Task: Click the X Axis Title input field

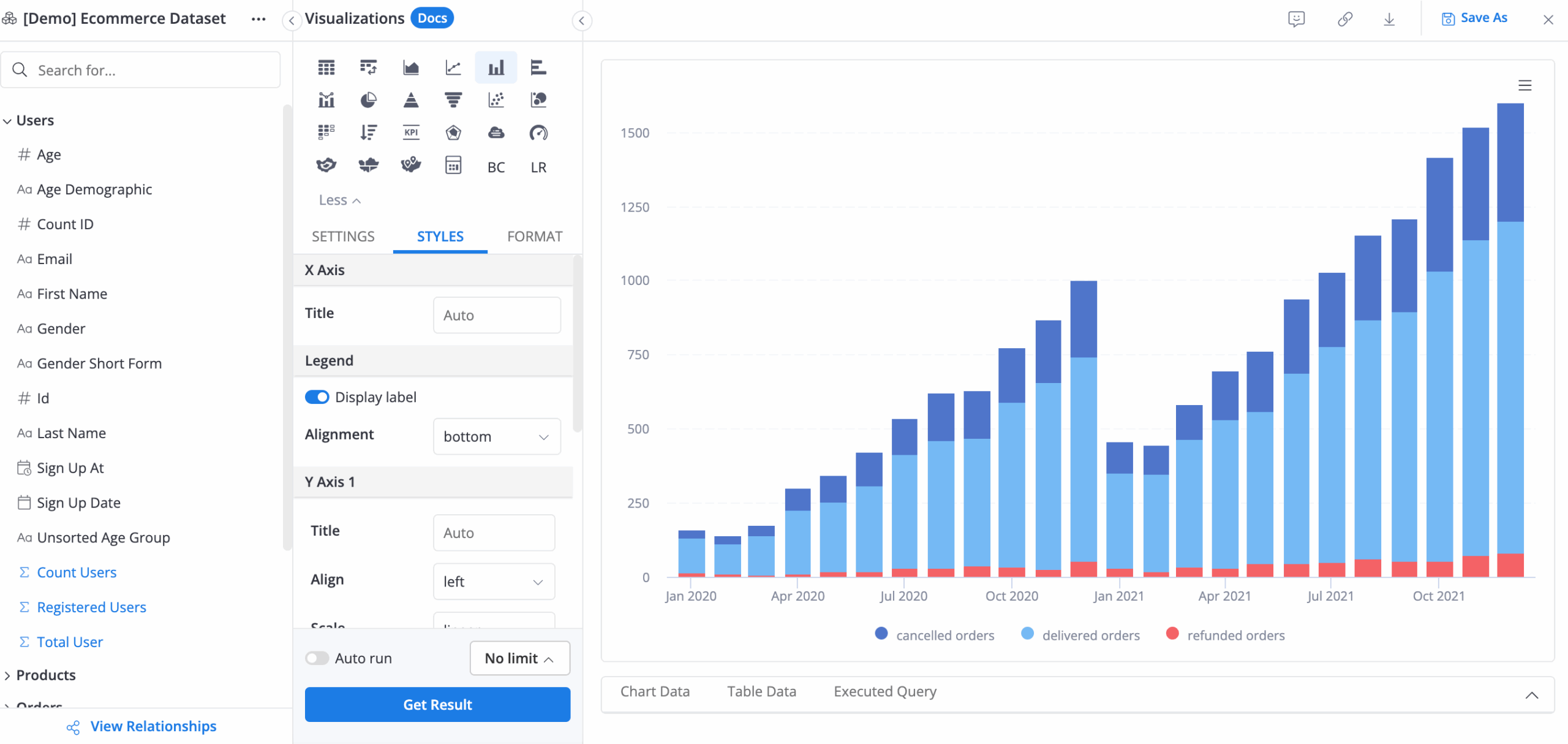Action: pyautogui.click(x=496, y=315)
